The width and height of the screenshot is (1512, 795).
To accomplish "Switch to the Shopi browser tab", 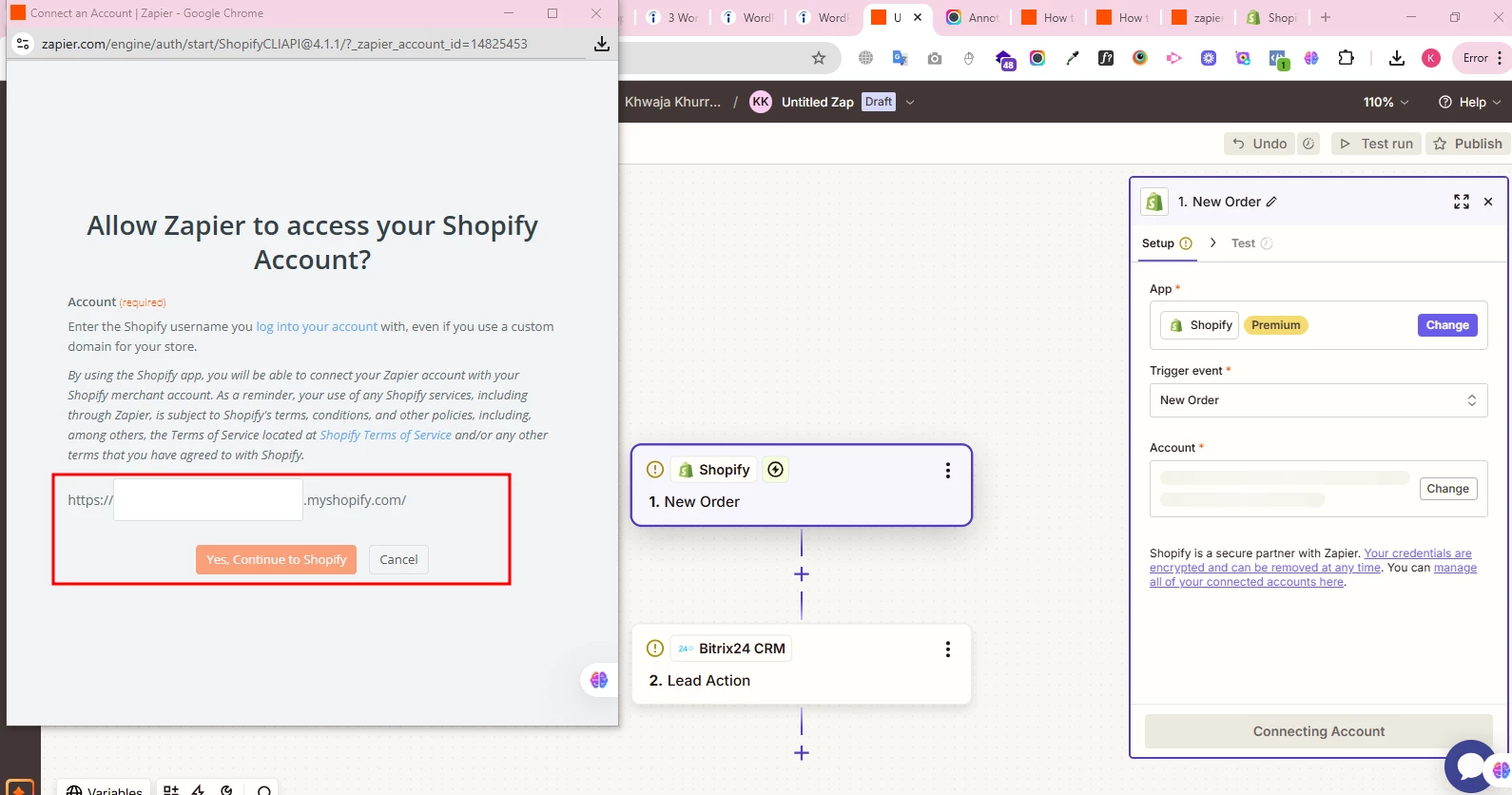I will pos(1272,17).
